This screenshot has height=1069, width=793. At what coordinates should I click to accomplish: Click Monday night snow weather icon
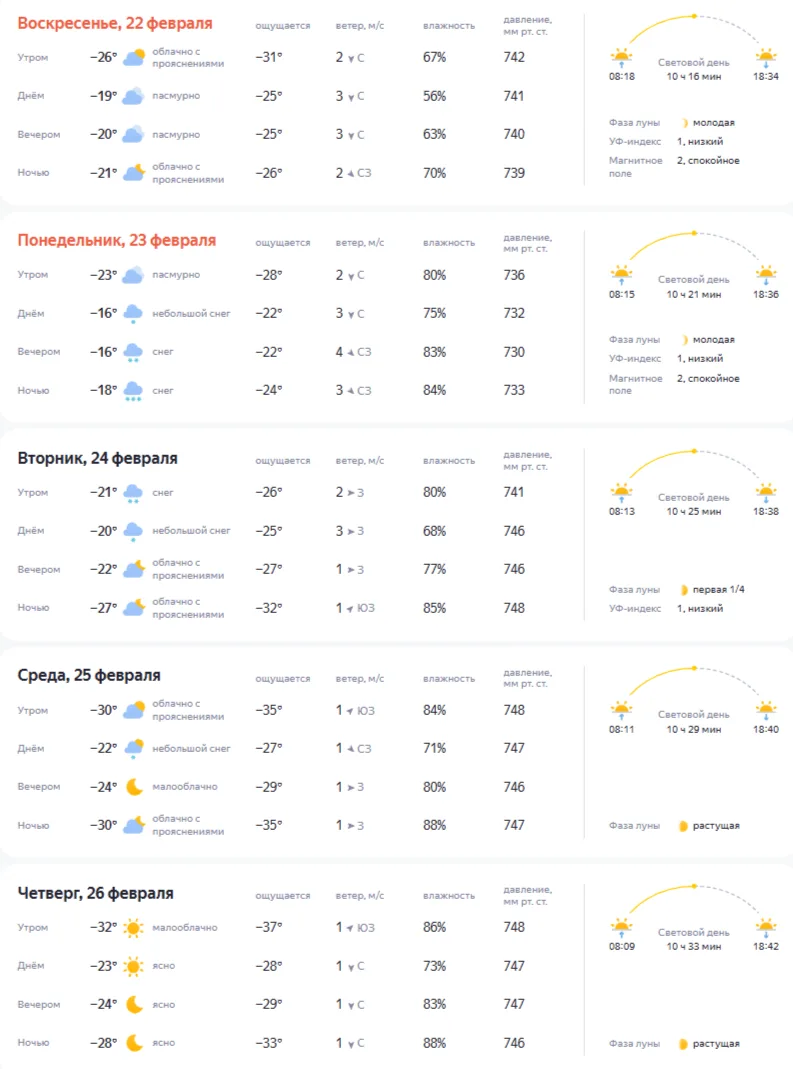point(134,391)
